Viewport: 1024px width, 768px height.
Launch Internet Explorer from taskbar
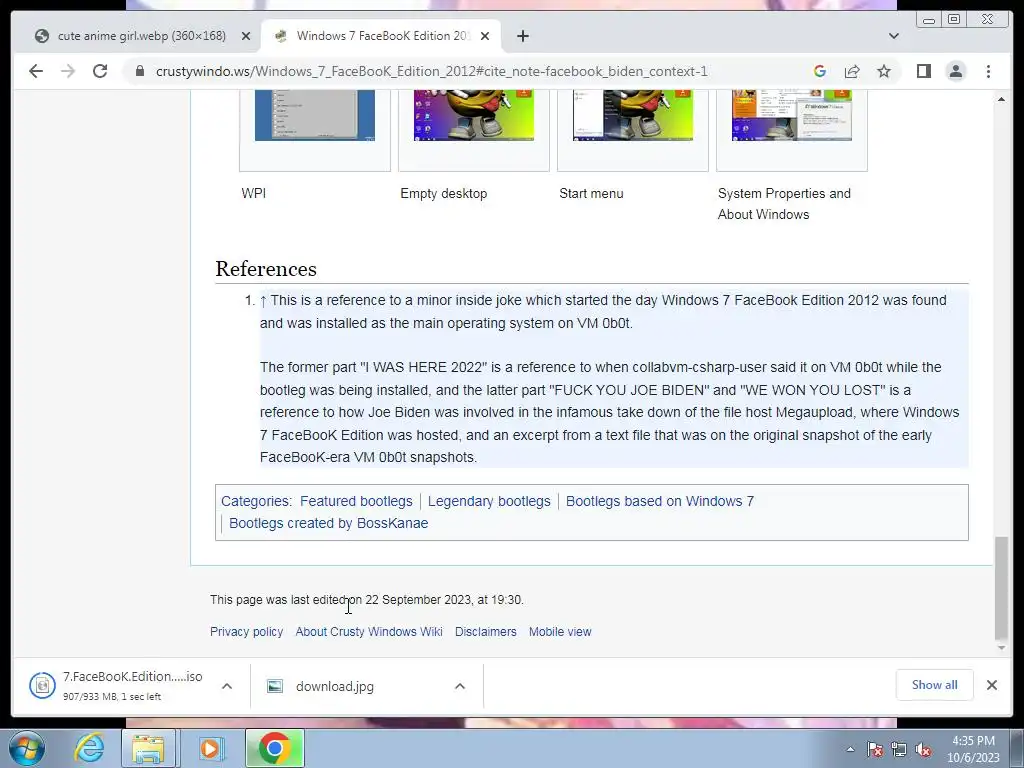pyautogui.click(x=88, y=748)
